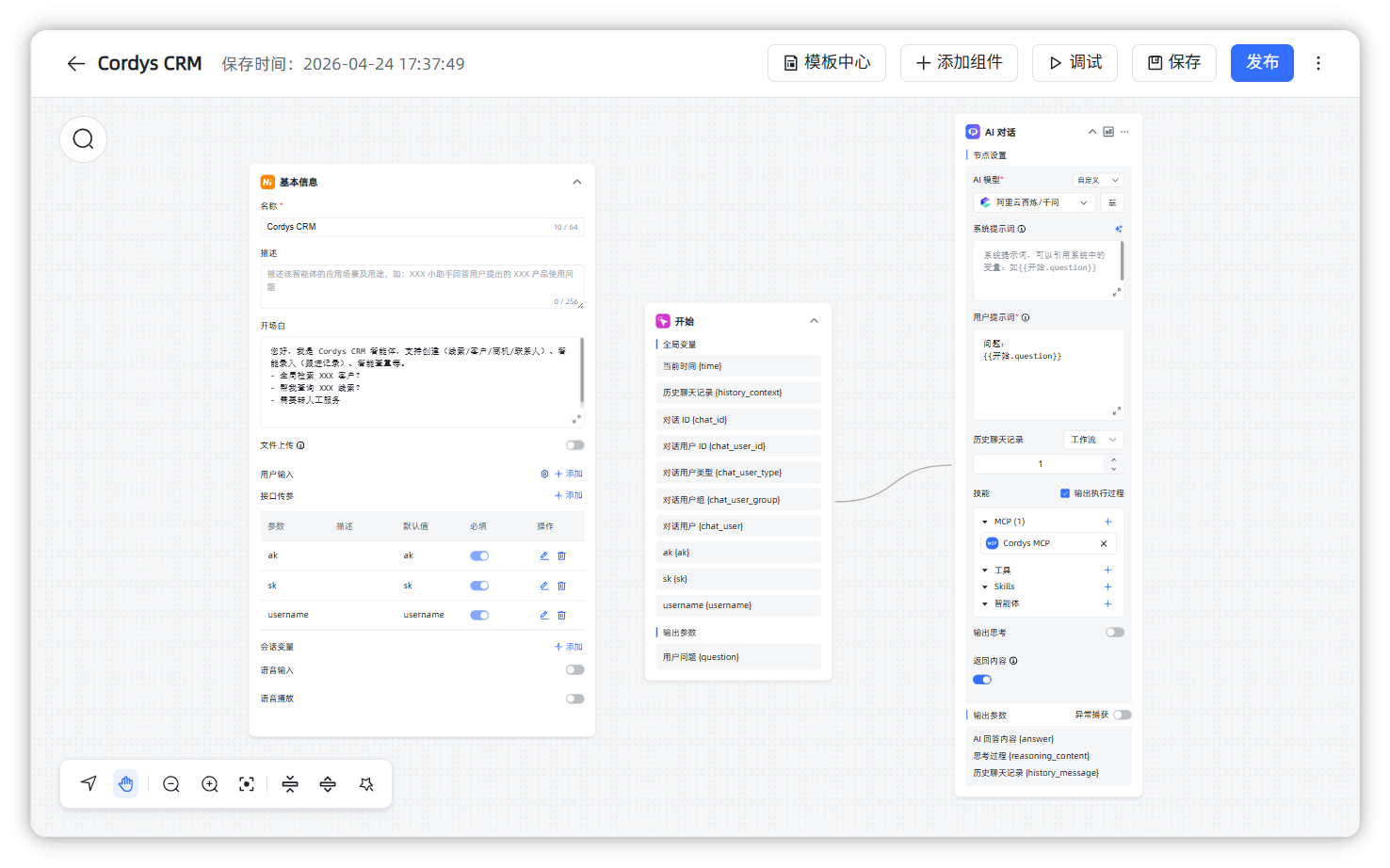The width and height of the screenshot is (1390, 868).
Task: Add a tool (工具) with the plus icon
Action: 1107,571
